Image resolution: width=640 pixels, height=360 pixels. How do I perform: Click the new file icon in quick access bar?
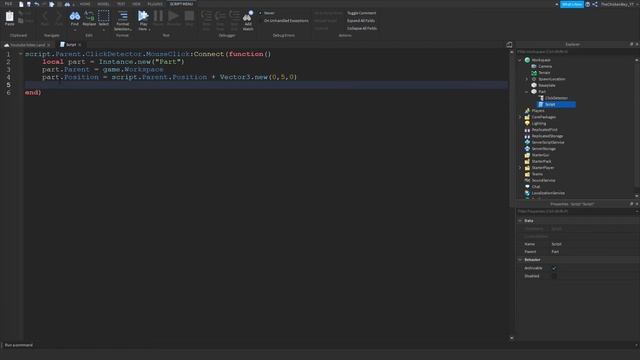click(21, 4)
